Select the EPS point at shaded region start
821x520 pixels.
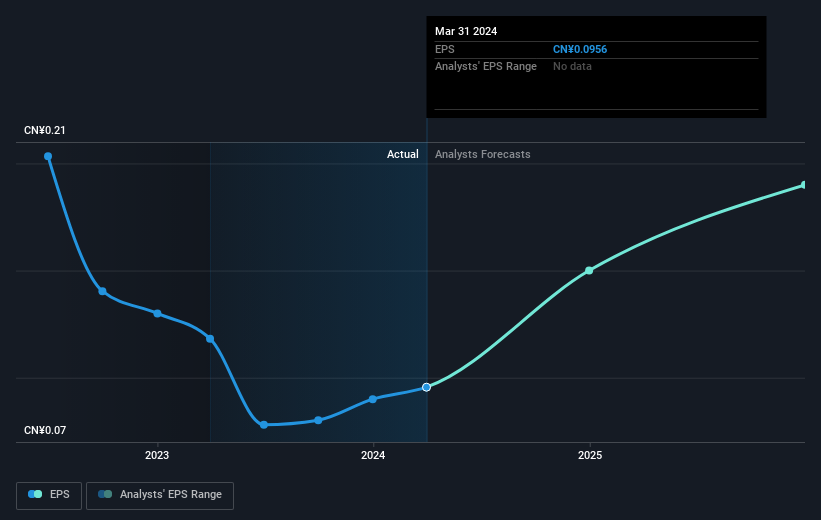point(210,339)
